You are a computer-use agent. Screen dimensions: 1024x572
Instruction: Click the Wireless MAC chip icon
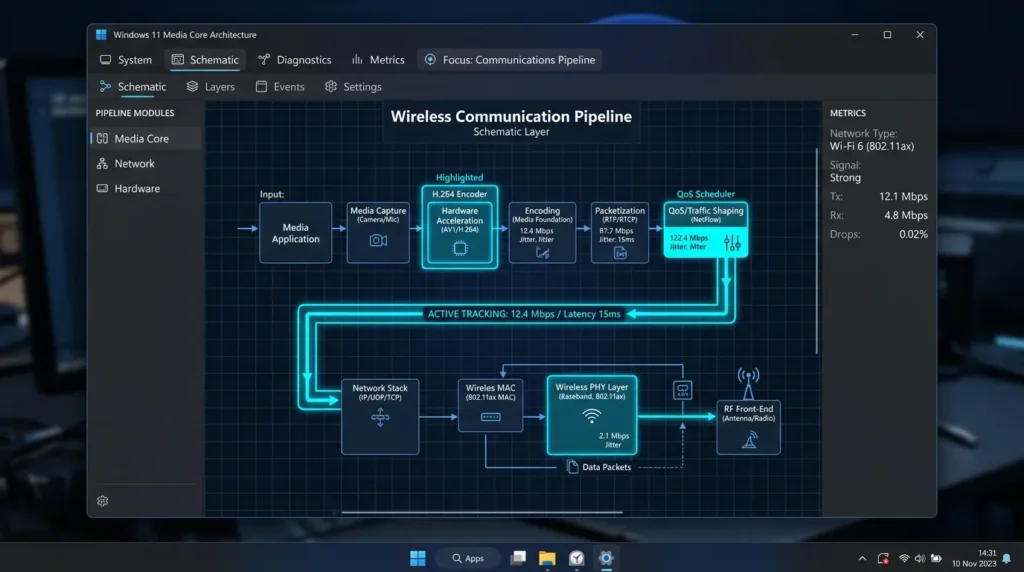coord(490,417)
